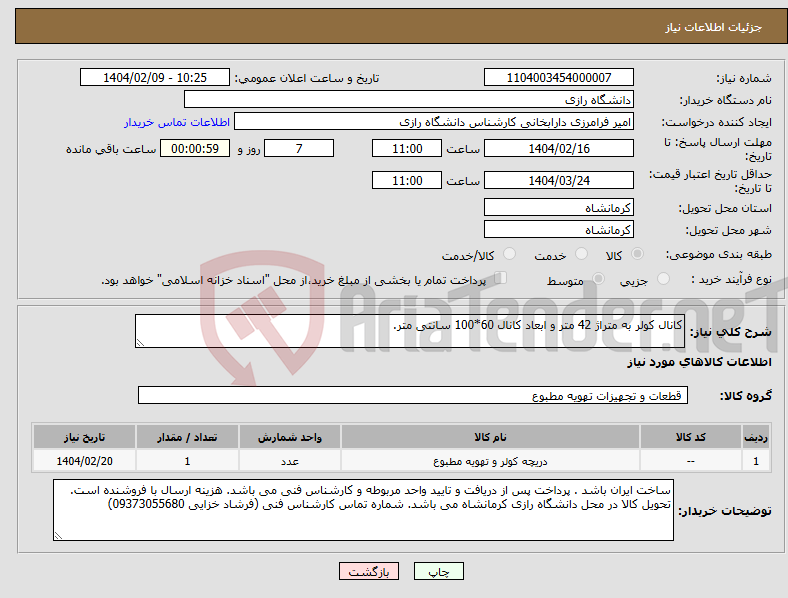Toggle the اسناد خزانه اسلامی payment checkbox
This screenshot has width=788, height=598.
[x=500, y=277]
